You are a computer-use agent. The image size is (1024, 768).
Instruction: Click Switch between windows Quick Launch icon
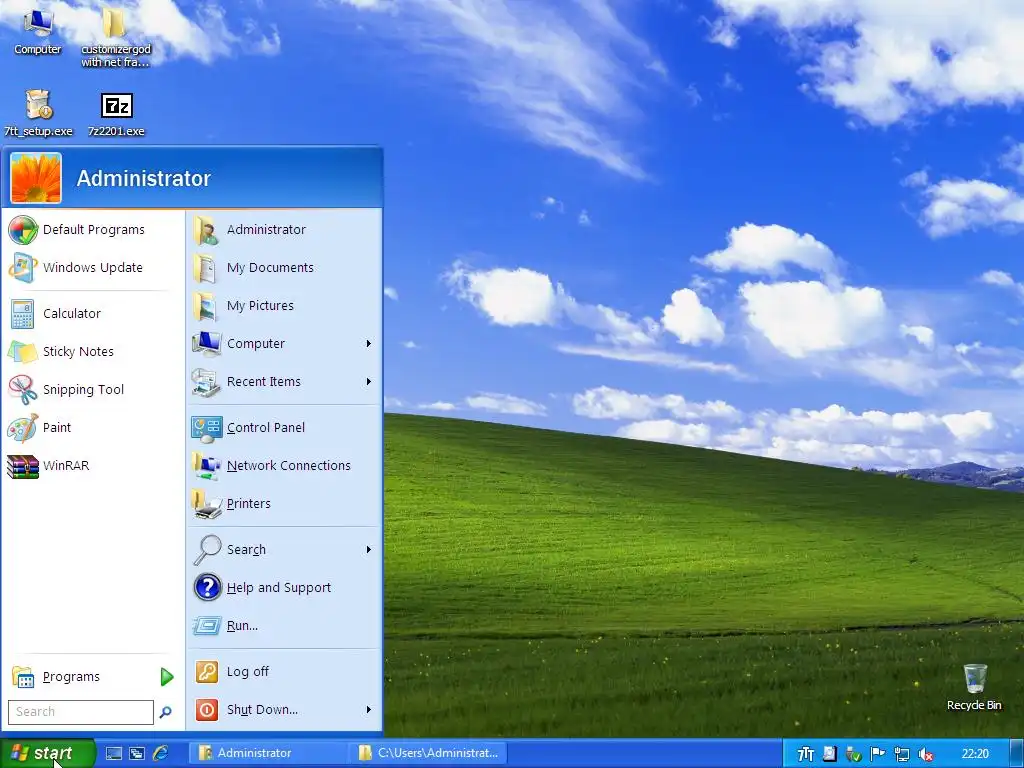coord(137,754)
